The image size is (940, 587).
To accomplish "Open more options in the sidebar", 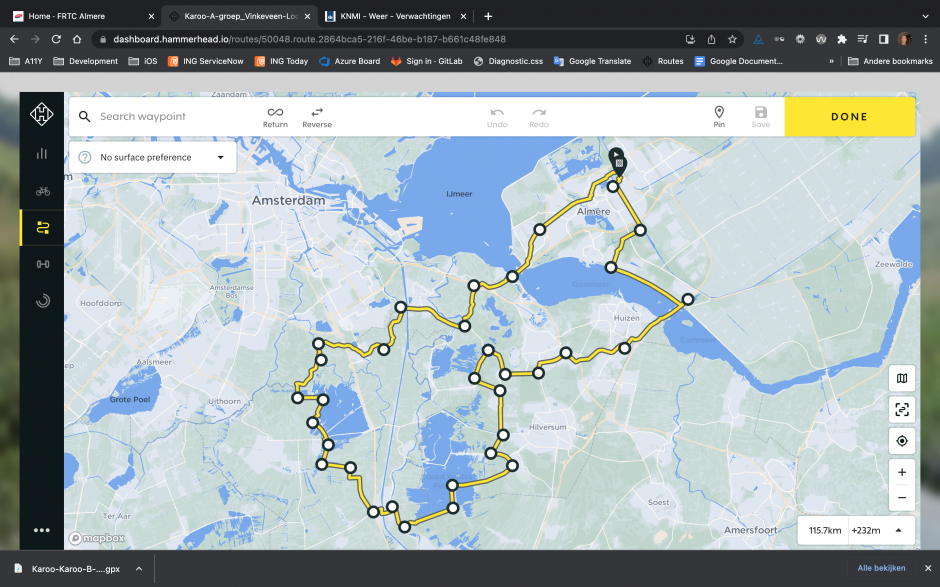I will [x=42, y=530].
